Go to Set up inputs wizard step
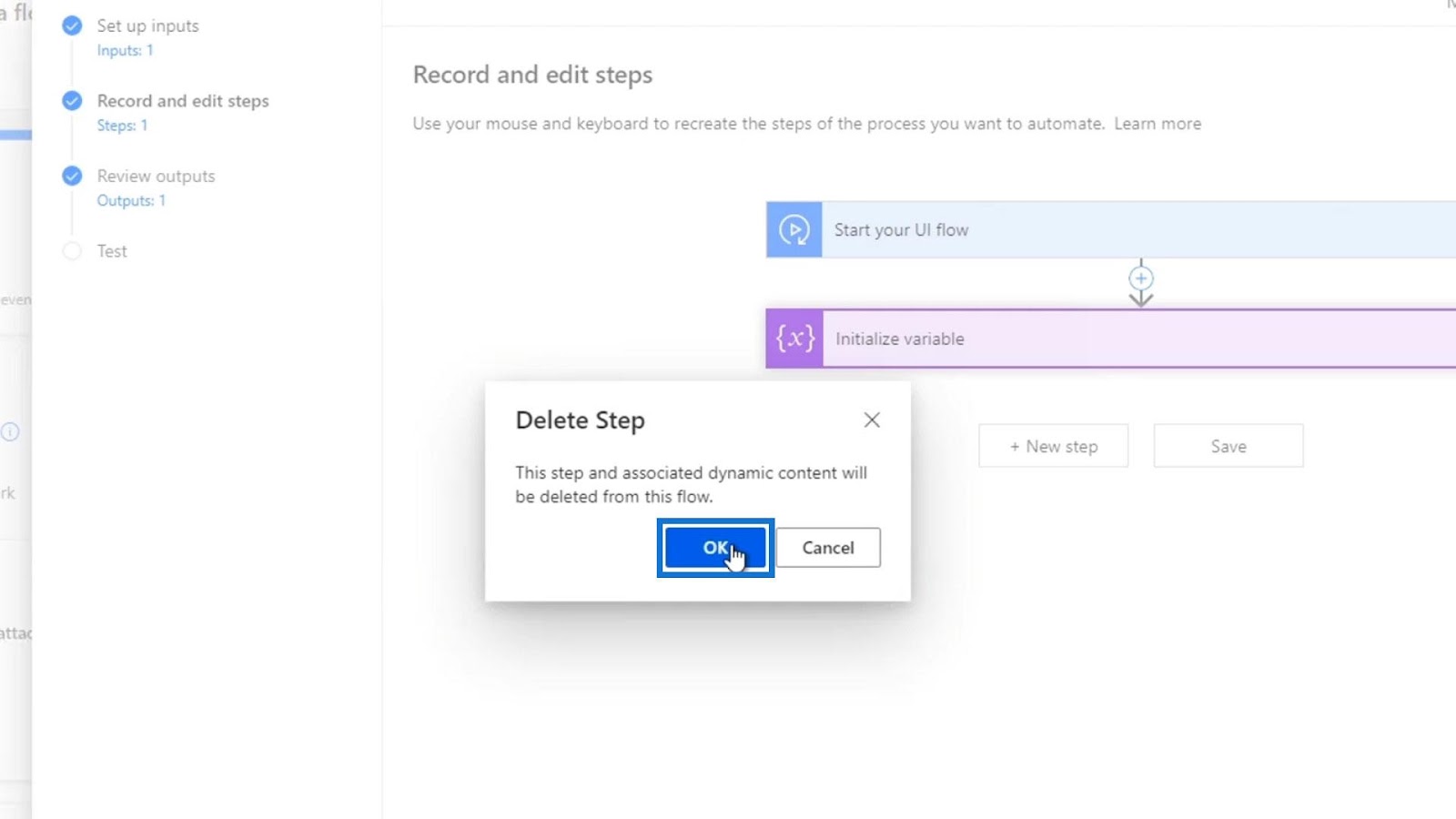Screen dimensions: 1456x819 tap(147, 25)
